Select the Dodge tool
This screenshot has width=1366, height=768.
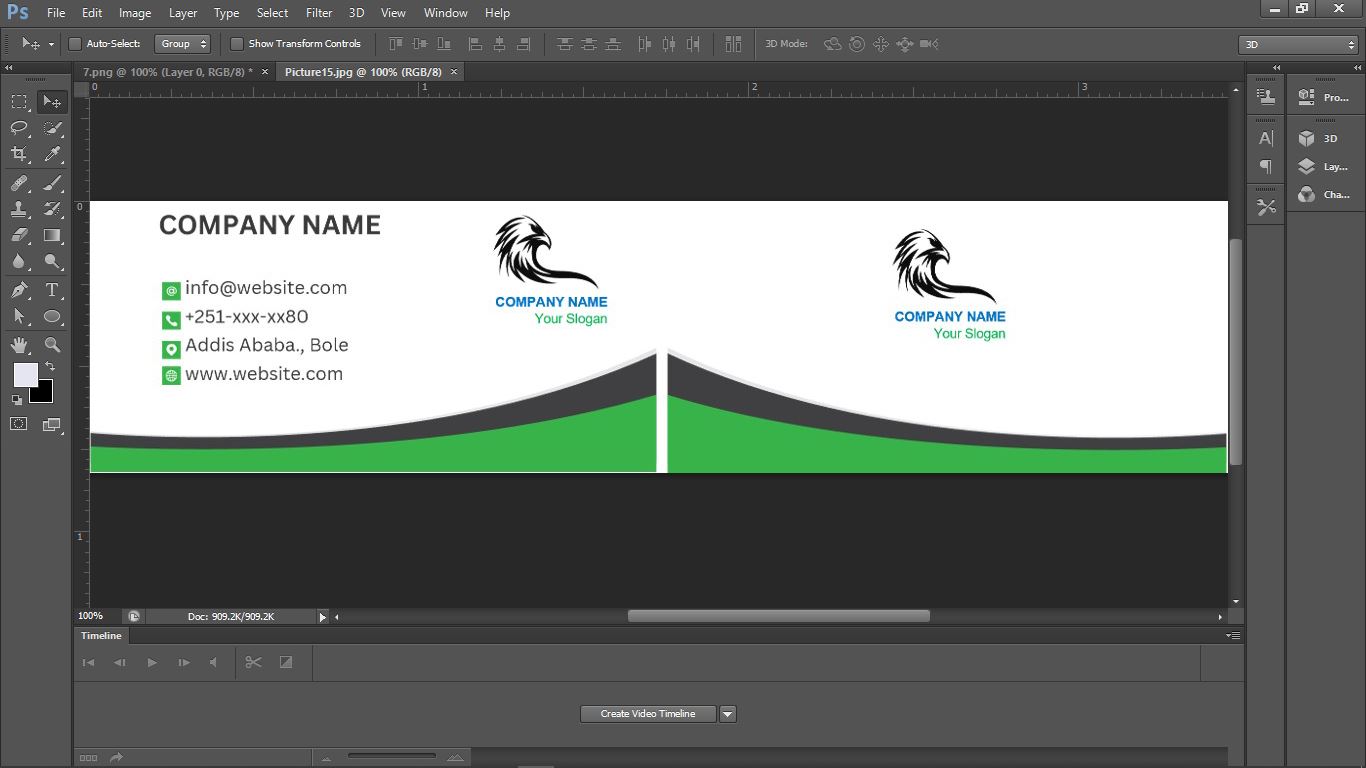52,262
